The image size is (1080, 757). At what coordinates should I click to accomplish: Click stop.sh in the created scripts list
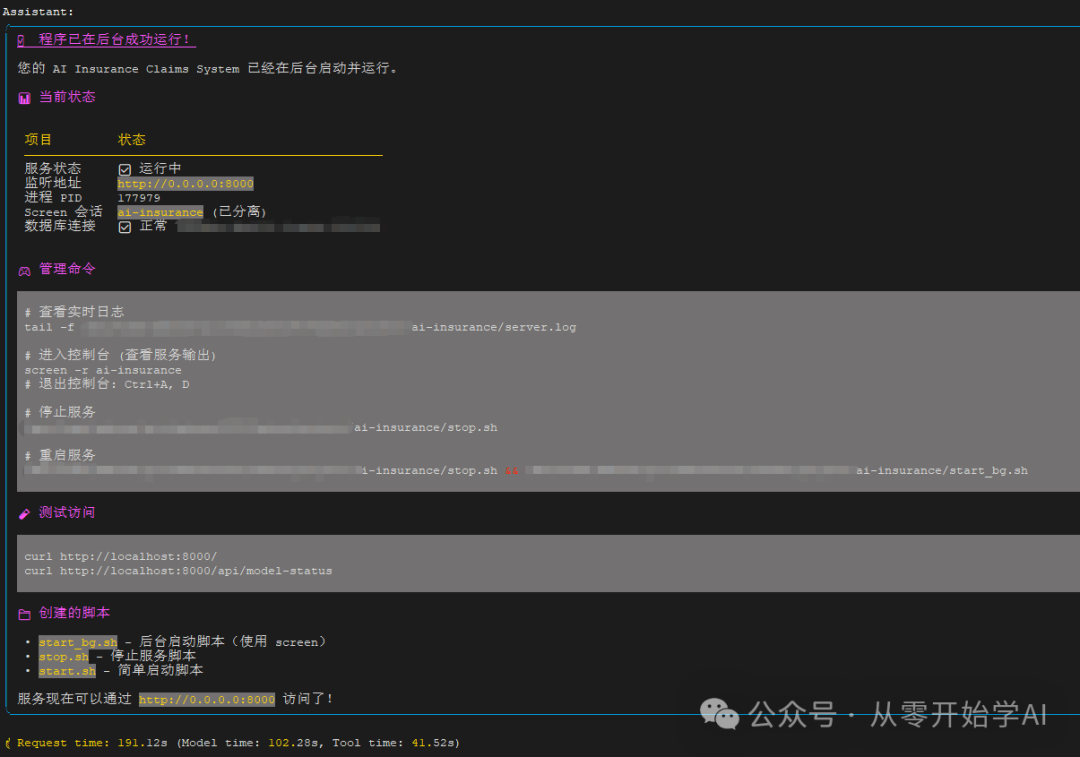64,657
